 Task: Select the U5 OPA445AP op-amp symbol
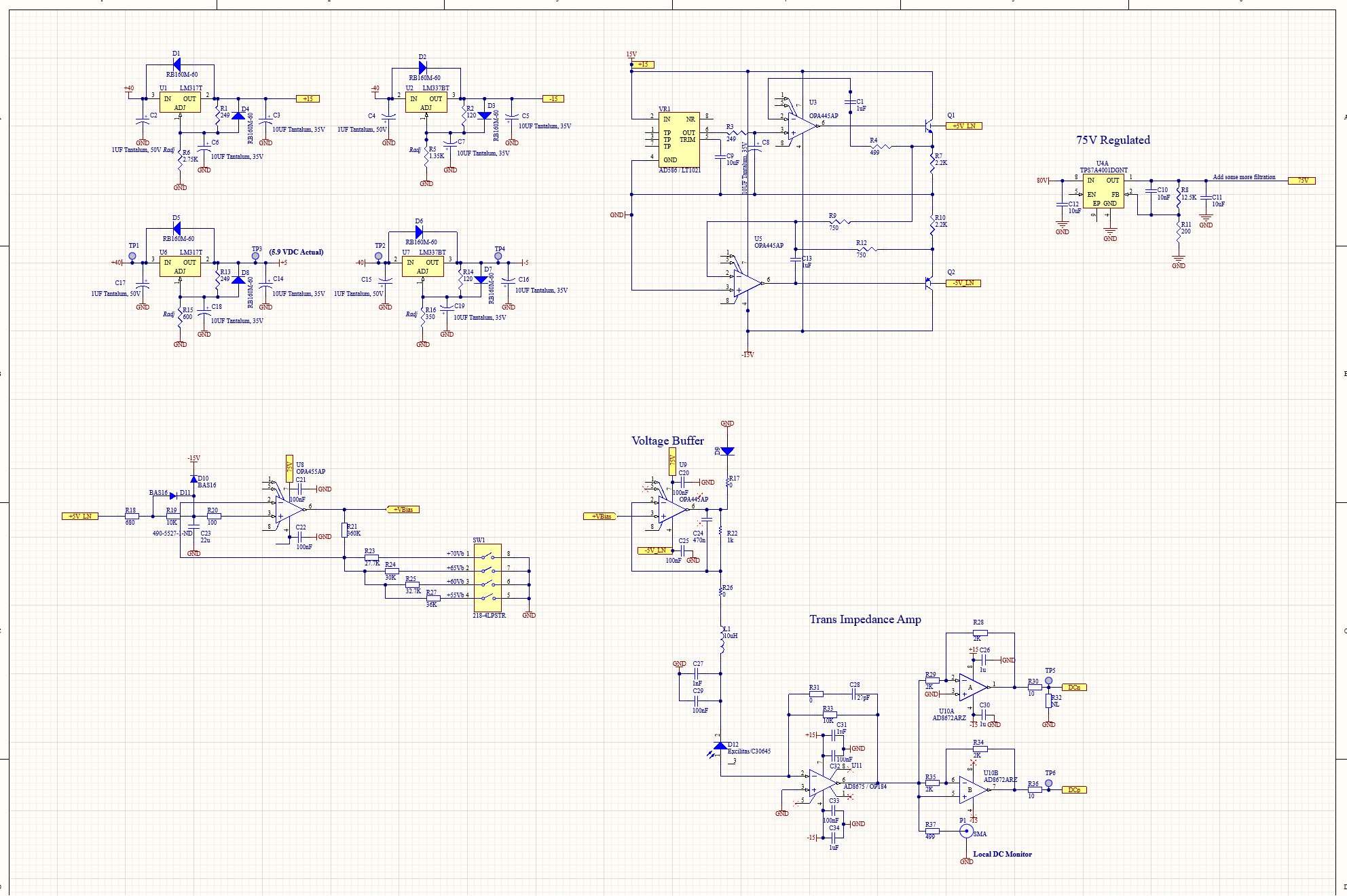point(748,284)
